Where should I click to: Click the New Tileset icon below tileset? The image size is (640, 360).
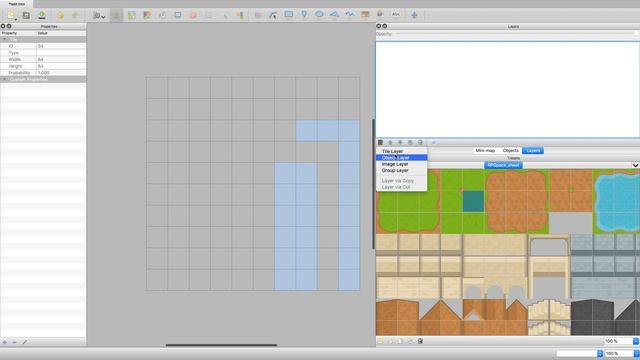[380, 341]
